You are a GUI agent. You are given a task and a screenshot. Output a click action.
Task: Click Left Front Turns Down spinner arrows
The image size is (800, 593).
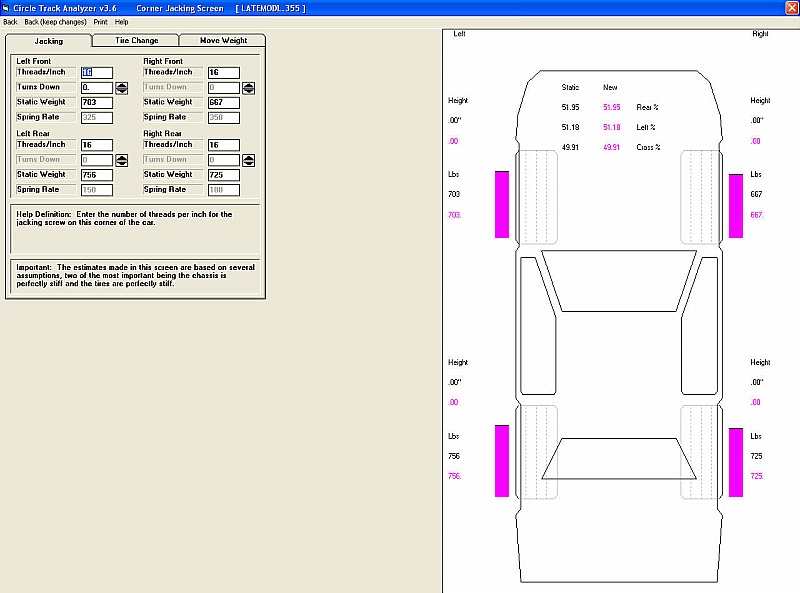tap(122, 87)
